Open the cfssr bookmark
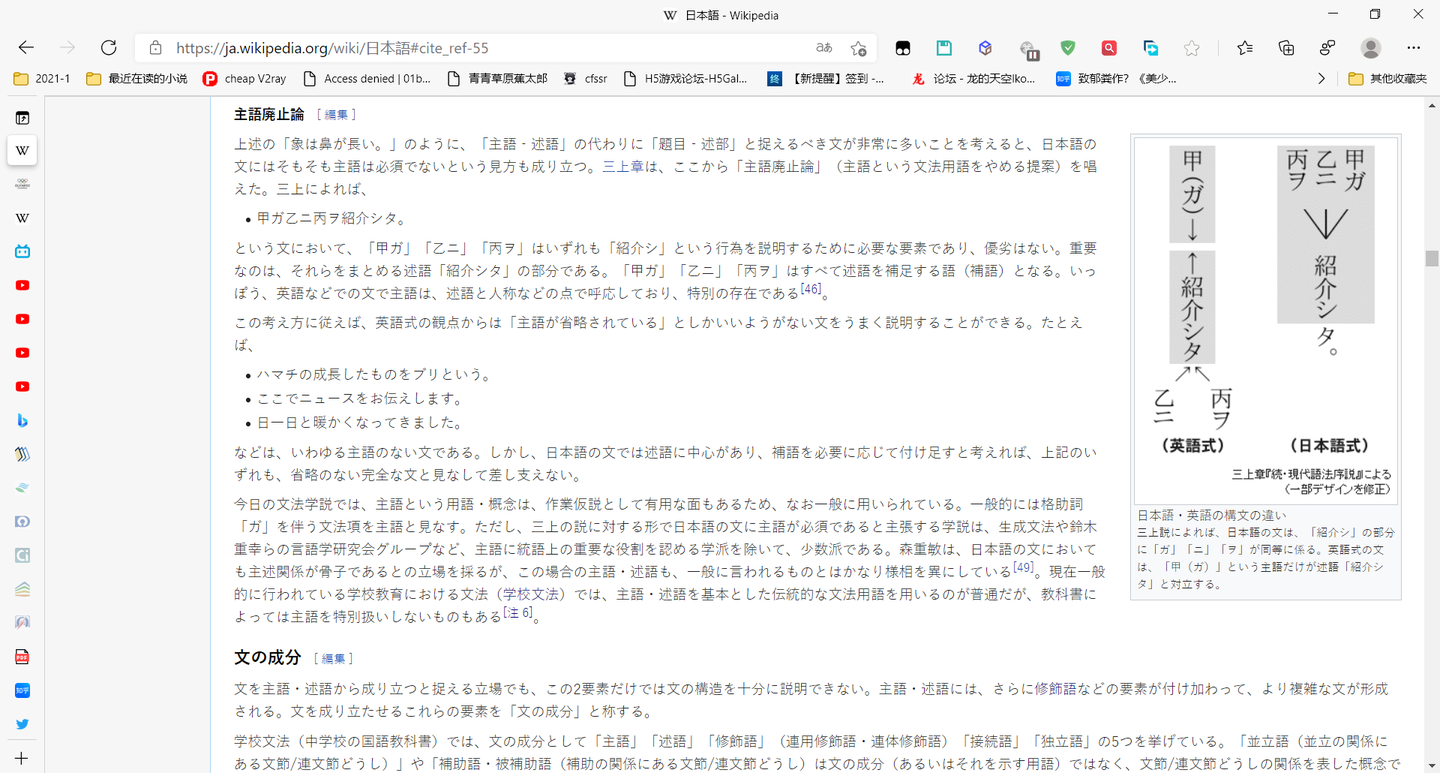Screen dimensions: 1440x773 585,78
